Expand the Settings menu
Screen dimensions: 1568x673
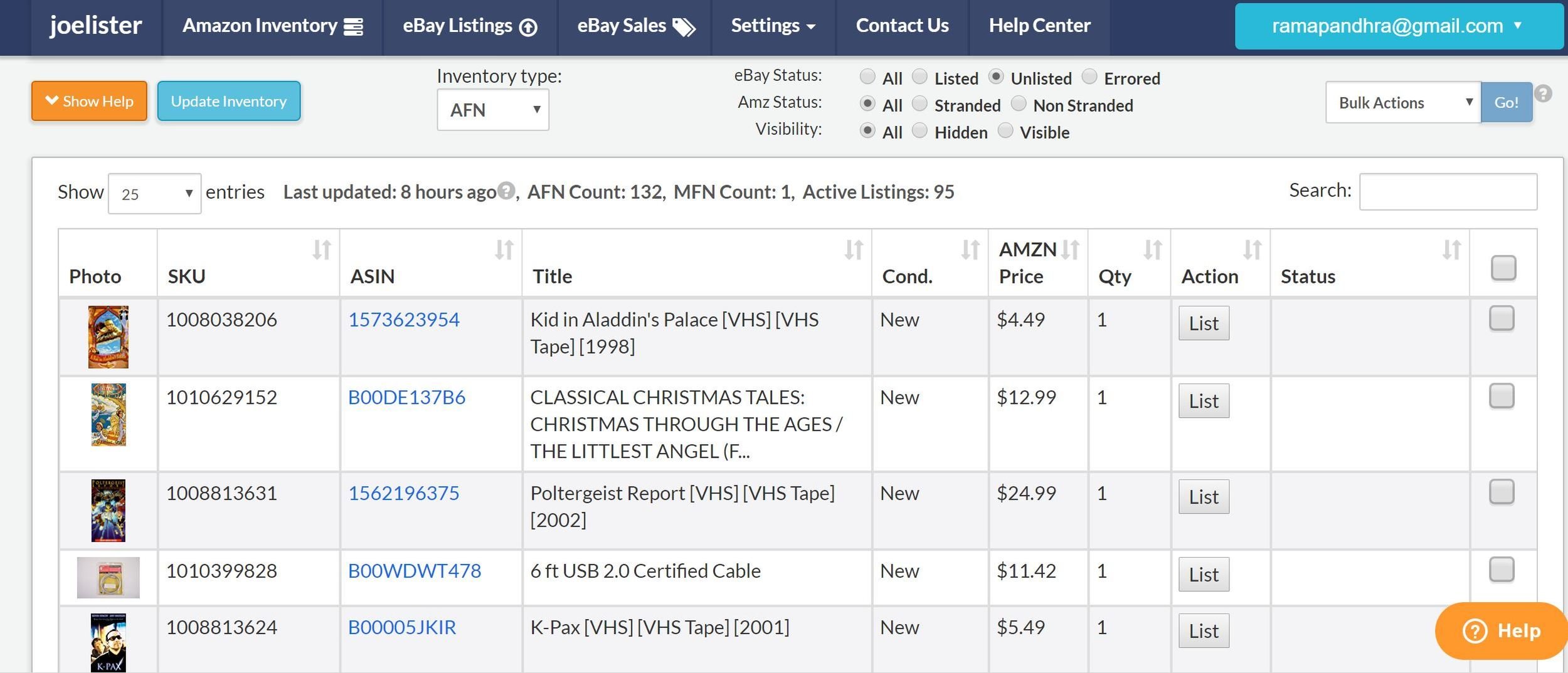pos(773,26)
